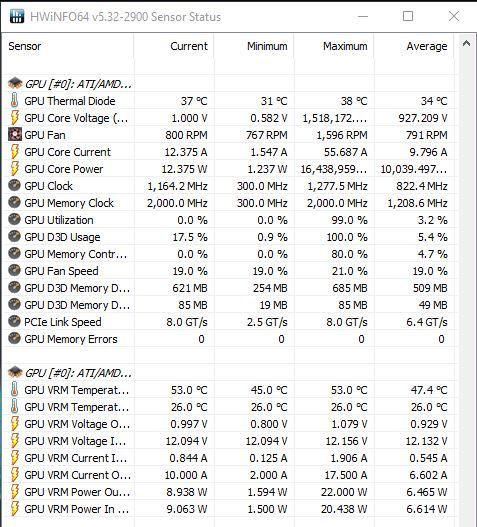The height and width of the screenshot is (527, 477).
Task: Click the chip icon of second GPU [#0] group
Action: [15, 372]
